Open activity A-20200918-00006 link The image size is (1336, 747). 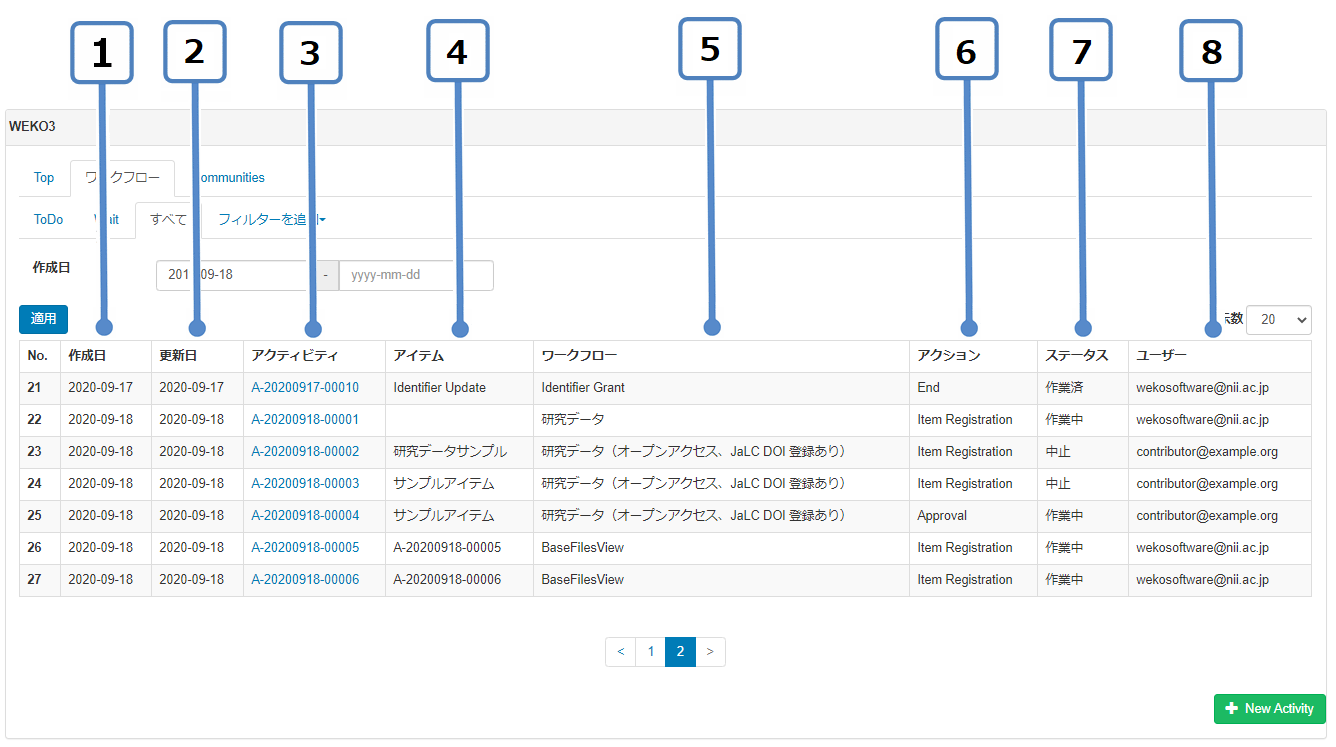[305, 580]
